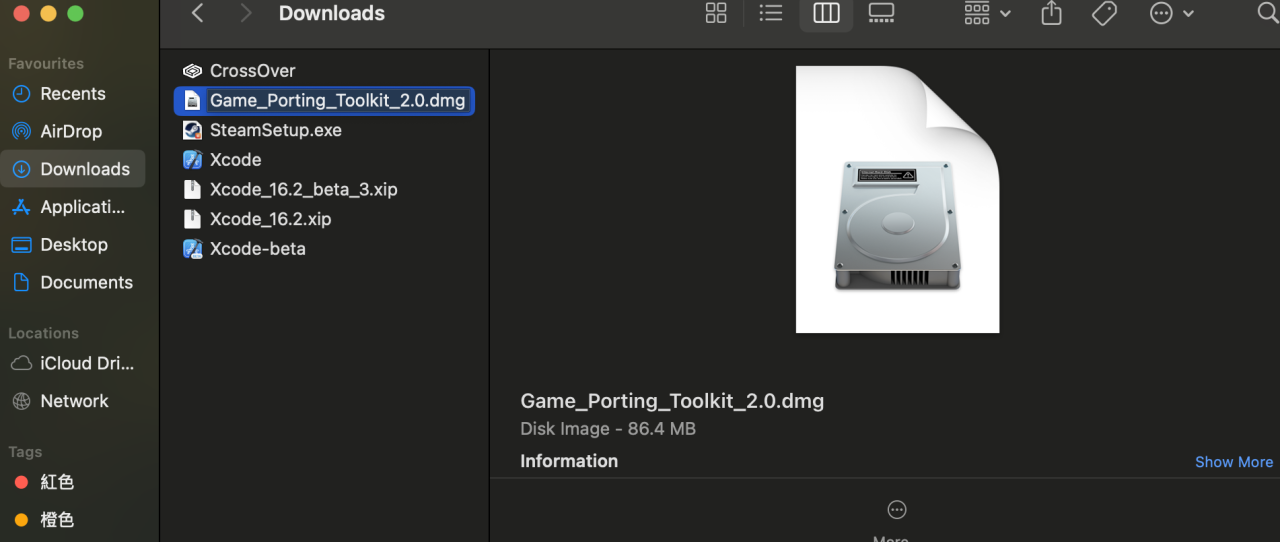Click Show More information link
This screenshot has height=542, width=1280.
point(1233,462)
